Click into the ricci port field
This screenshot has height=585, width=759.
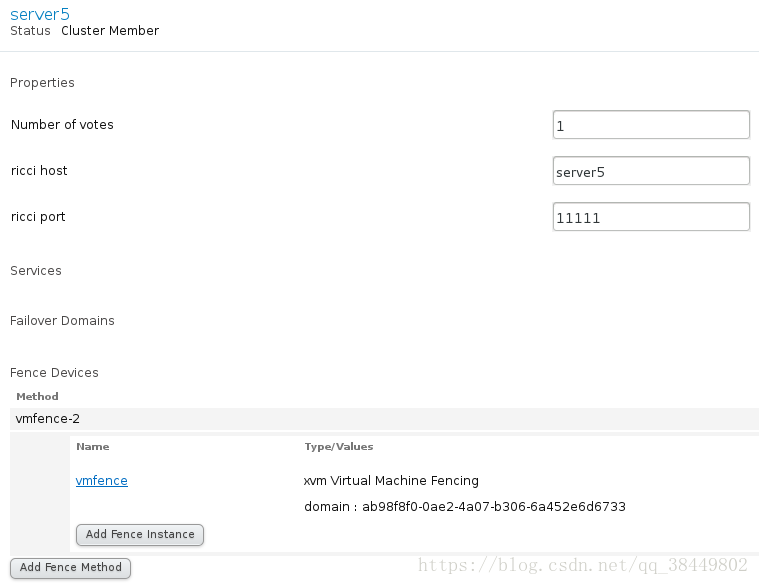point(651,217)
